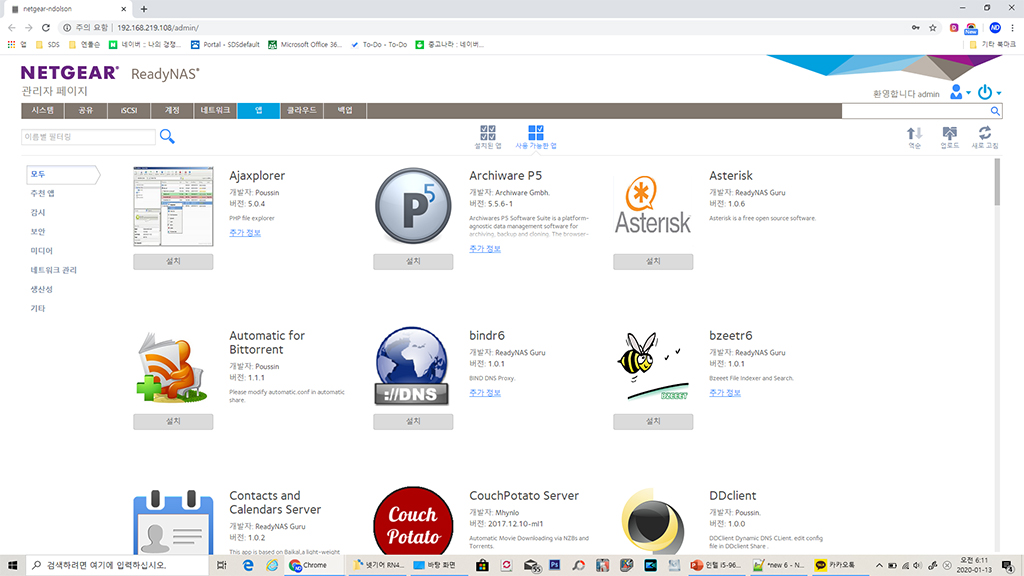Open the iSCSI tab
The height and width of the screenshot is (576, 1024).
click(x=129, y=110)
